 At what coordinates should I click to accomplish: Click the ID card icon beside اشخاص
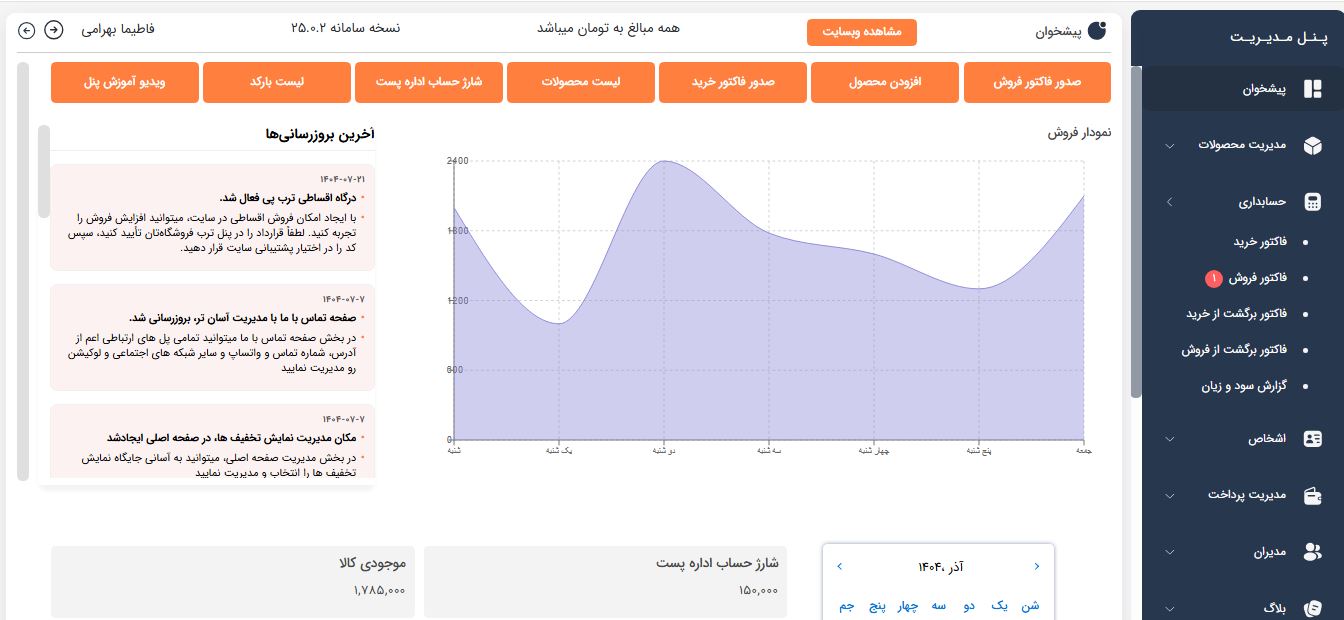[1312, 439]
